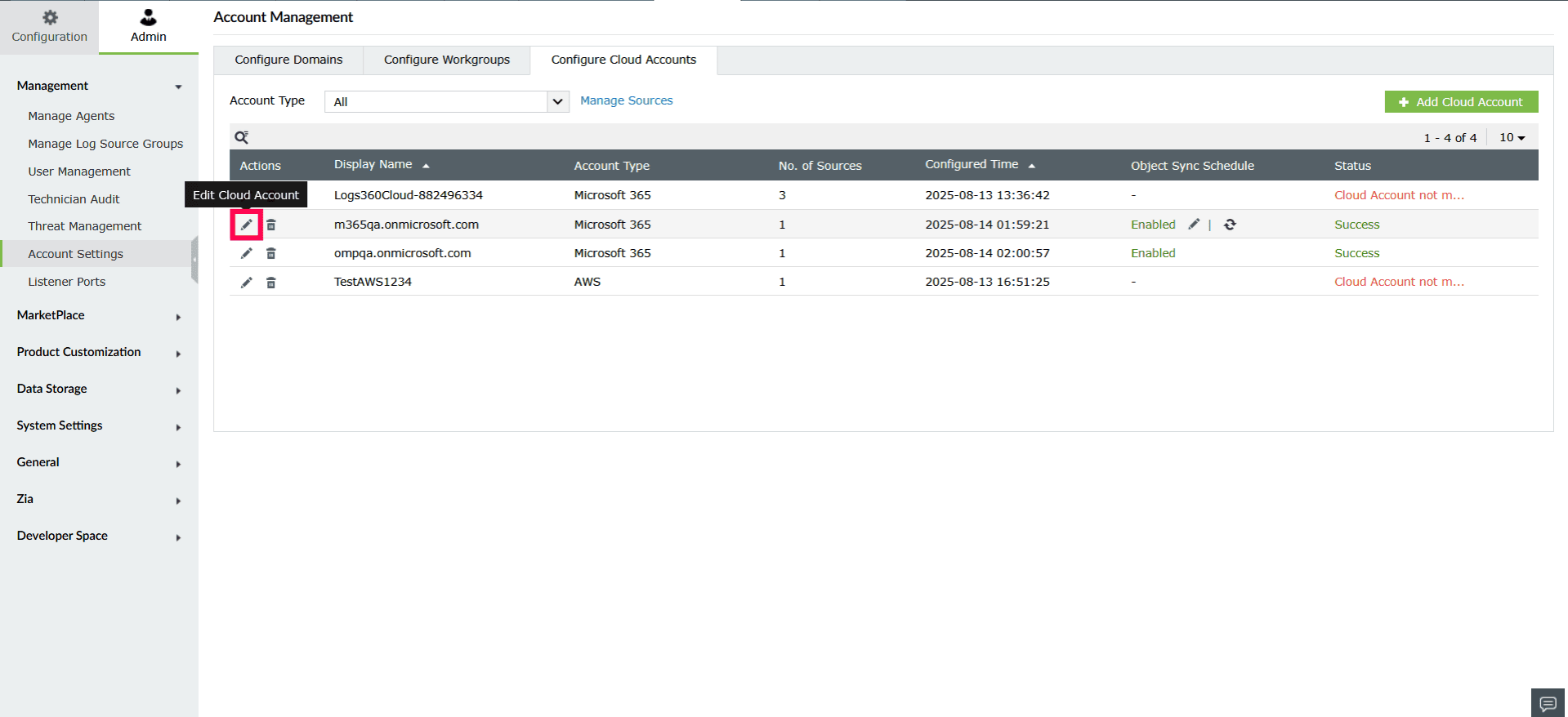This screenshot has height=717, width=1568.
Task: Open the Manage Sources link
Action: (x=627, y=100)
